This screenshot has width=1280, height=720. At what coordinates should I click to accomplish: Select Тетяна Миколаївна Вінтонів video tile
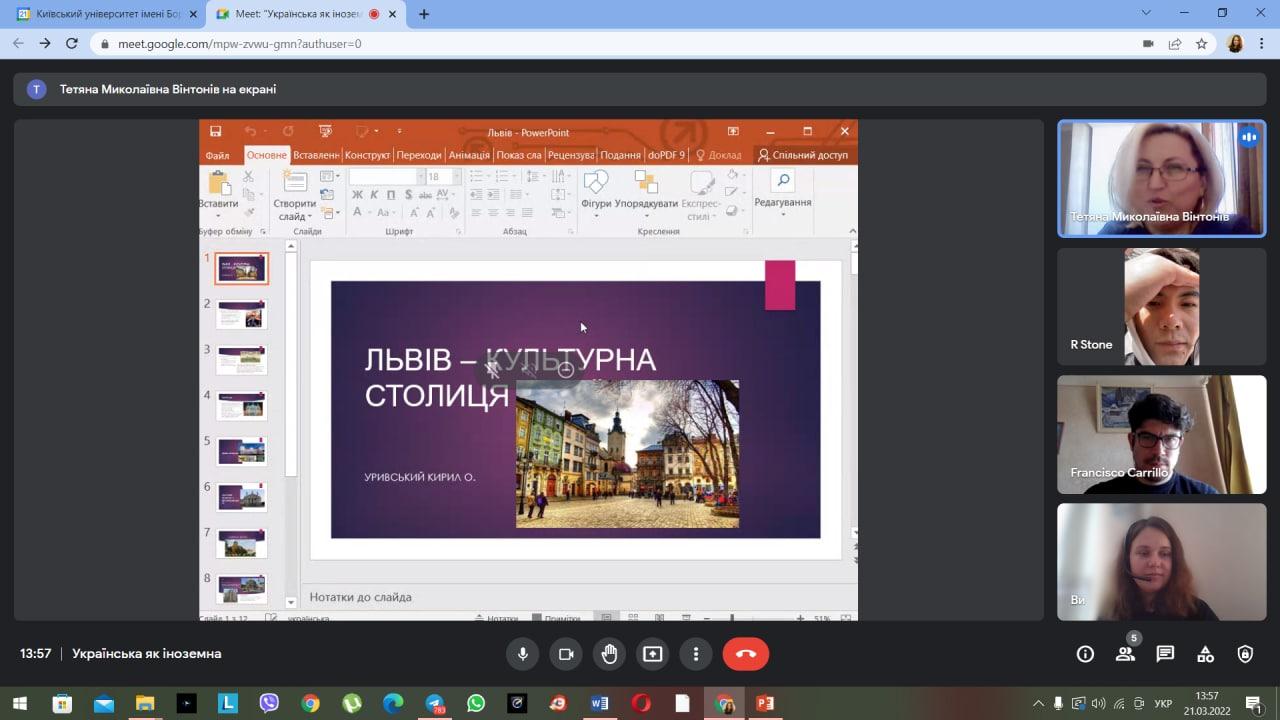[1161, 179]
